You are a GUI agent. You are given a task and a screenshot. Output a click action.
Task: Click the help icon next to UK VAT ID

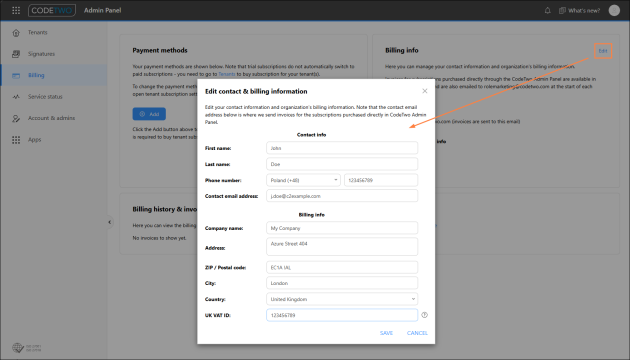click(x=424, y=315)
